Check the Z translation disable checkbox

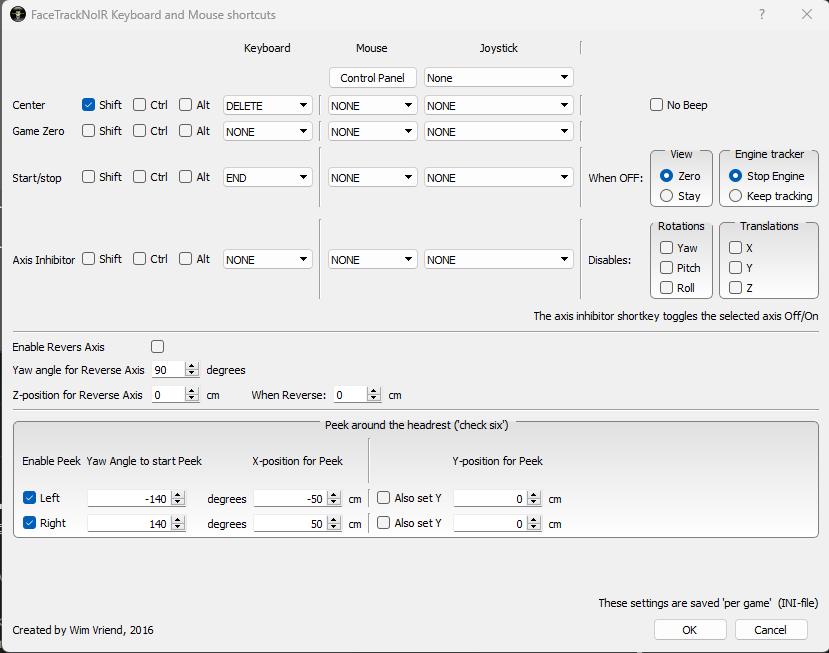point(735,288)
